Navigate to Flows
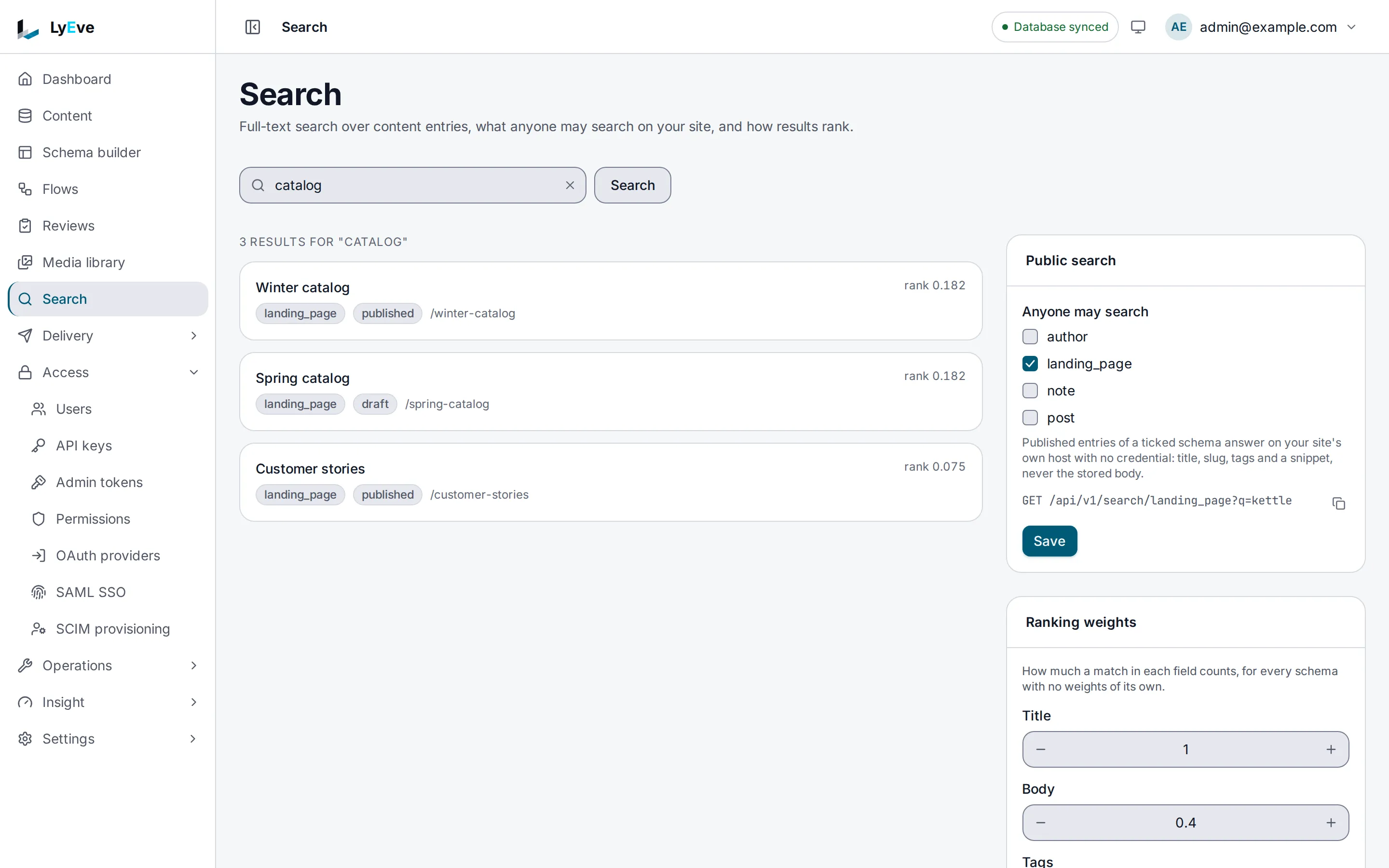The height and width of the screenshot is (868, 1389). coord(108,189)
